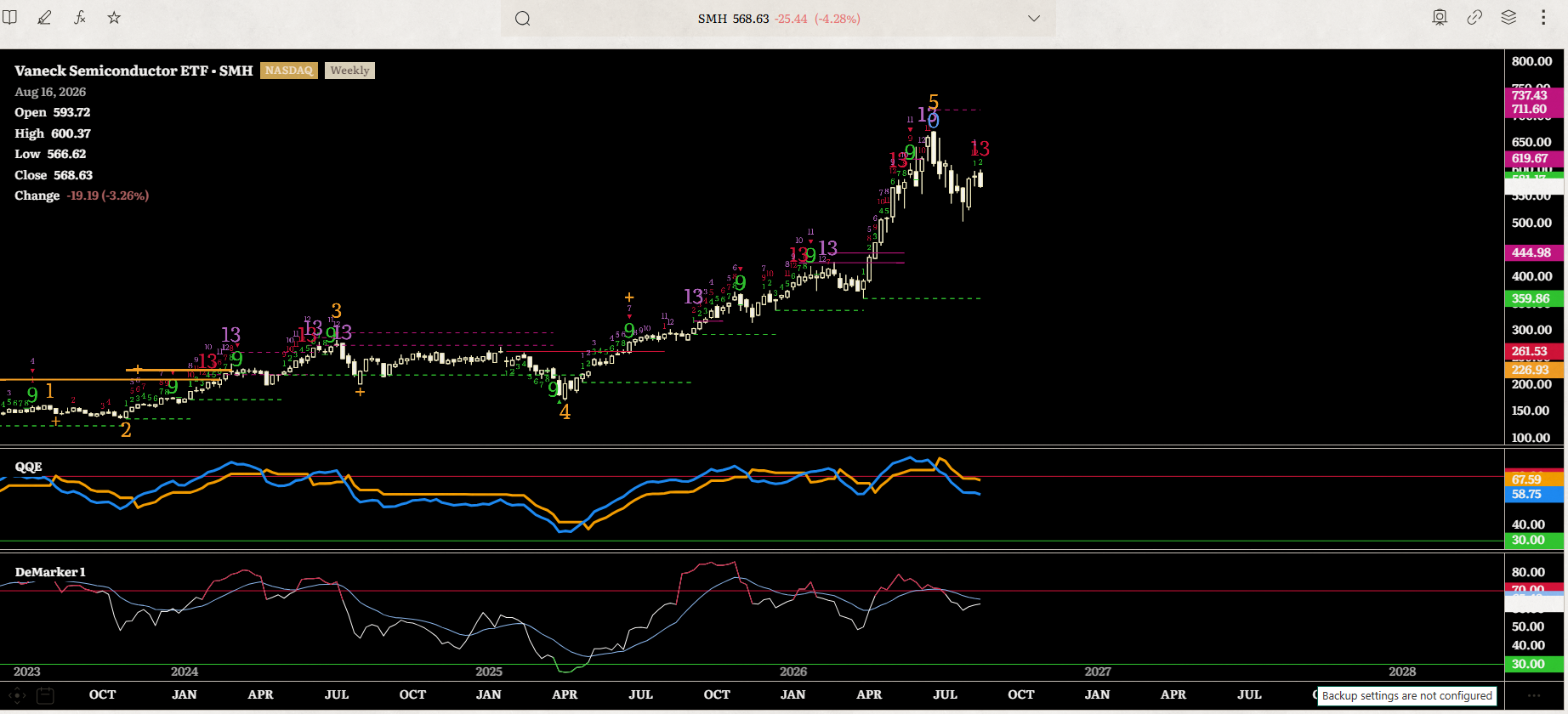Open the book-shaped panel icon in the toolbar
The image size is (1568, 714).
(x=10, y=18)
